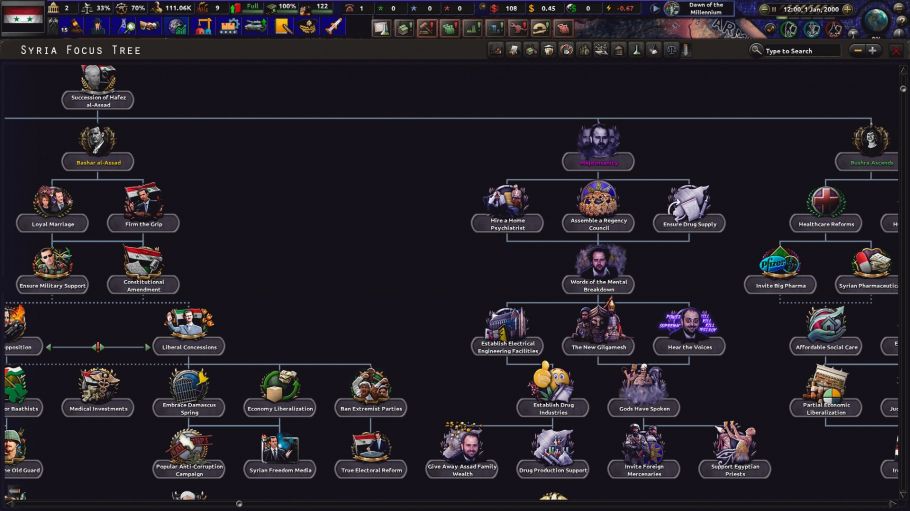This screenshot has width=910, height=511.
Task: Open the diplomacy handshake icon
Action: [x=149, y=27]
